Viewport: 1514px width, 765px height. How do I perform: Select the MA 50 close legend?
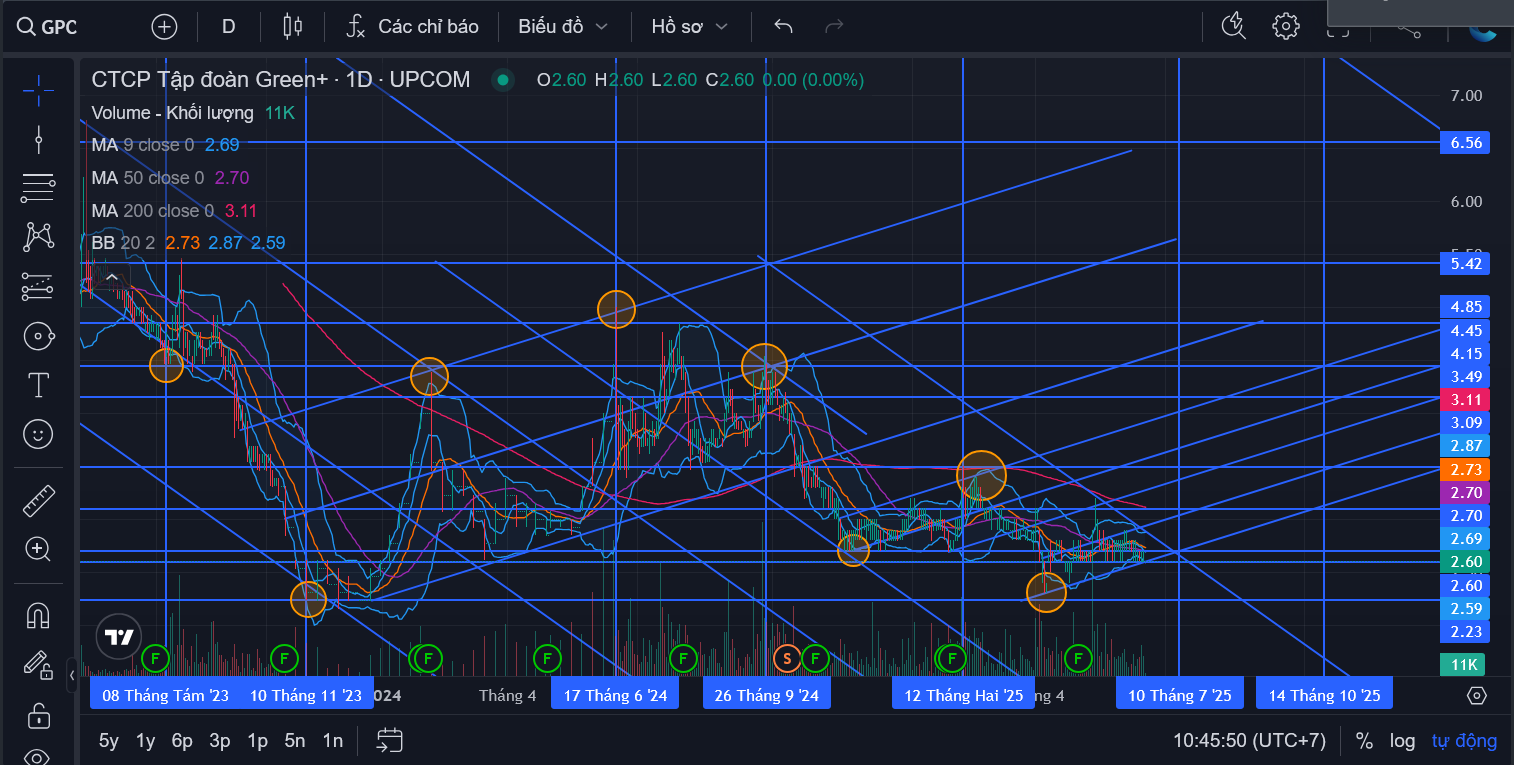[x=147, y=178]
